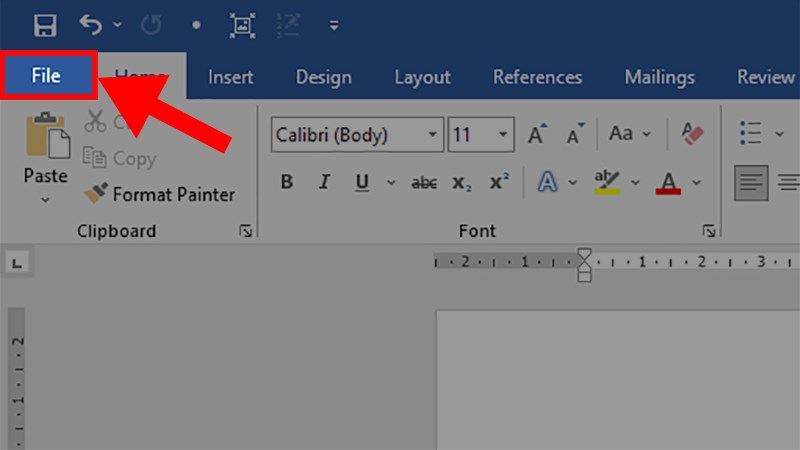Apply the red font color
Image resolution: width=800 pixels, height=450 pixels.
668,182
